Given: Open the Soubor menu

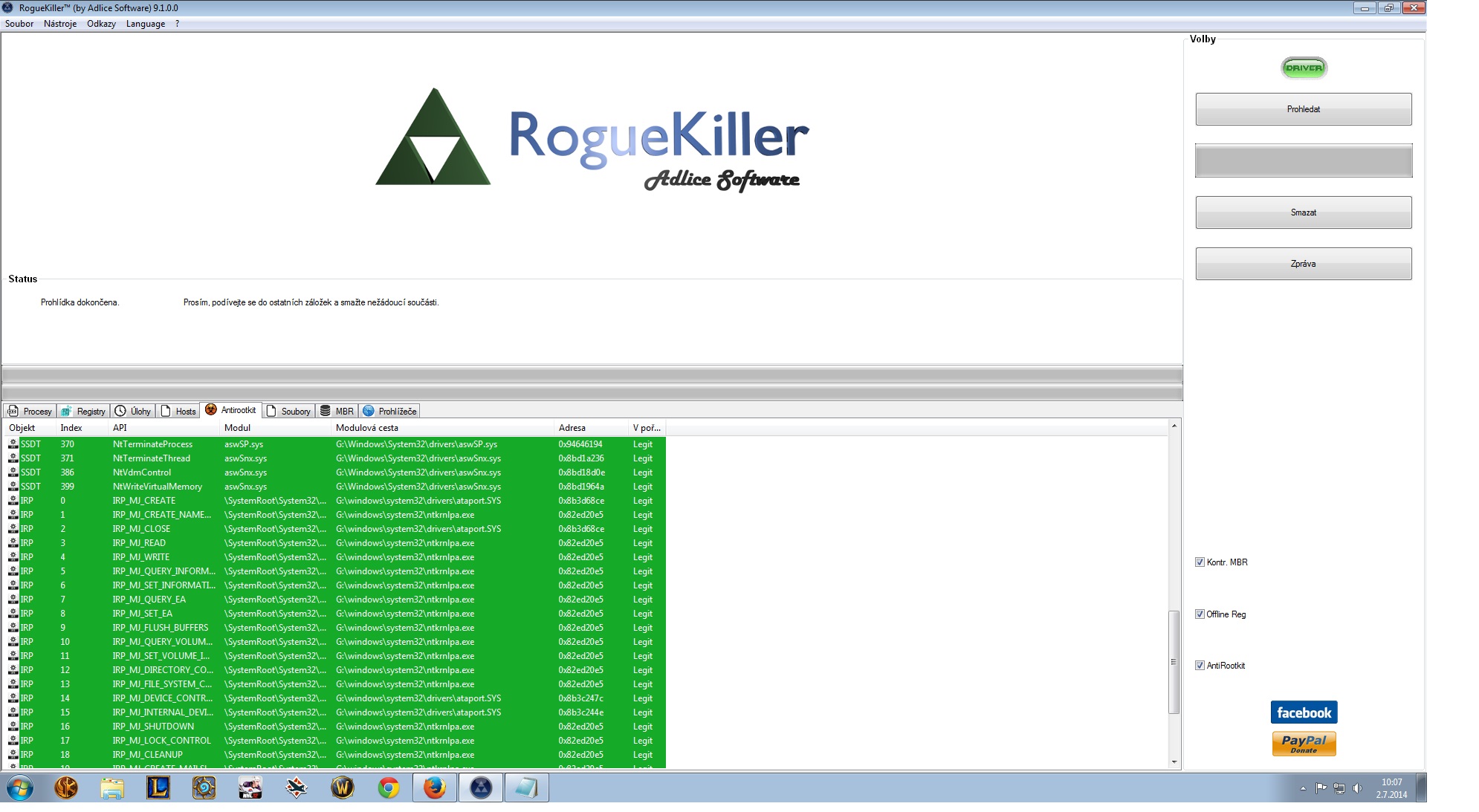Looking at the screenshot, I should [x=19, y=24].
